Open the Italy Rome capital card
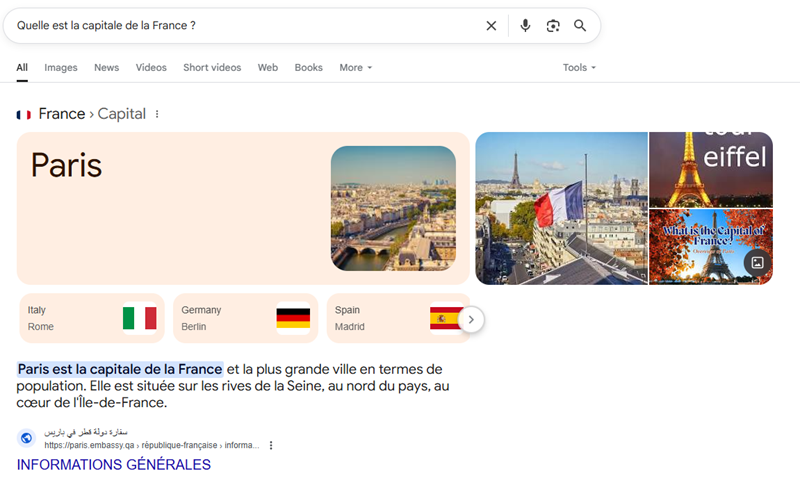Viewport: 800px width, 478px height. (x=92, y=318)
